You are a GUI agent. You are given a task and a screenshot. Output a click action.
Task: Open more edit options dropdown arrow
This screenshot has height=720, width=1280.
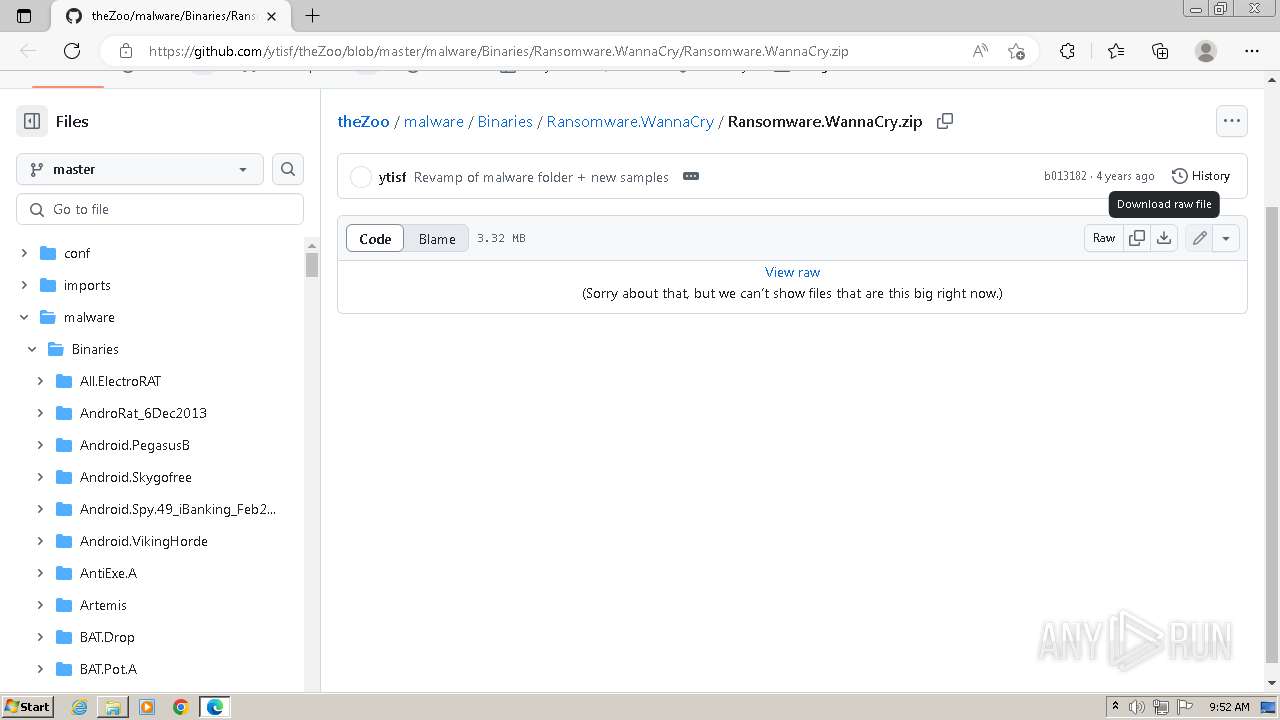click(1226, 238)
